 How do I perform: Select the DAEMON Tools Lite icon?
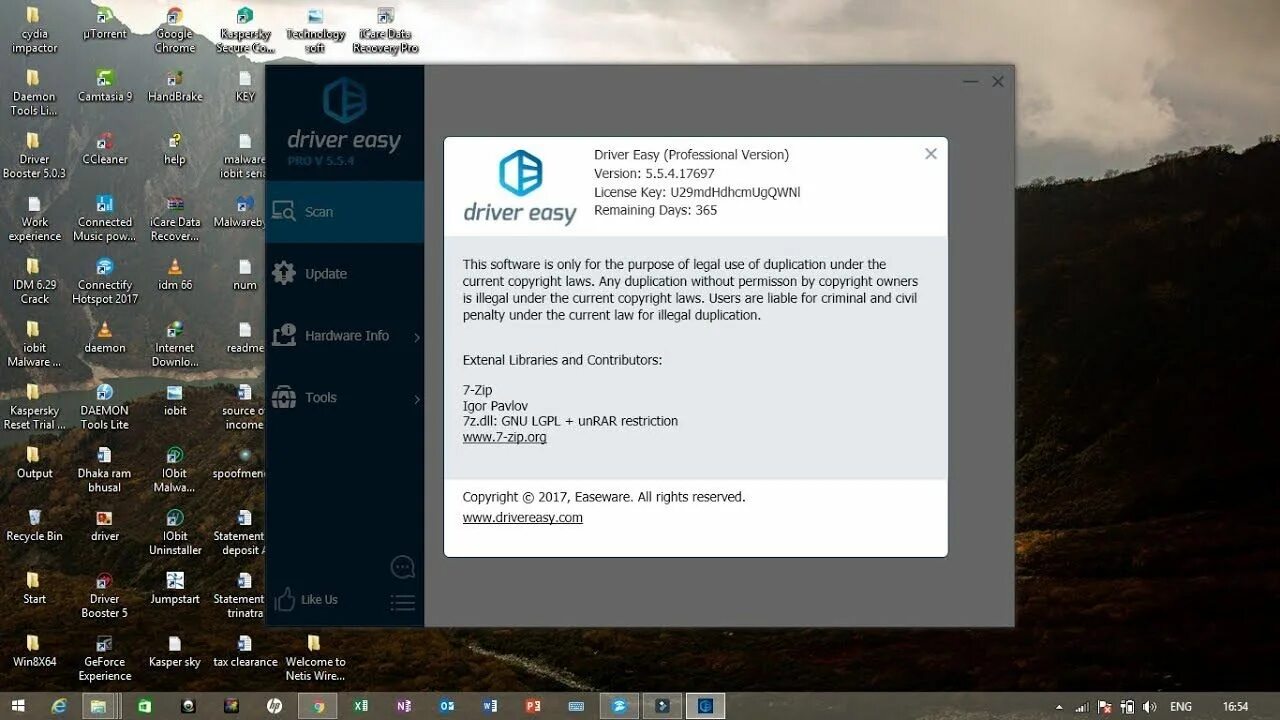(x=105, y=406)
